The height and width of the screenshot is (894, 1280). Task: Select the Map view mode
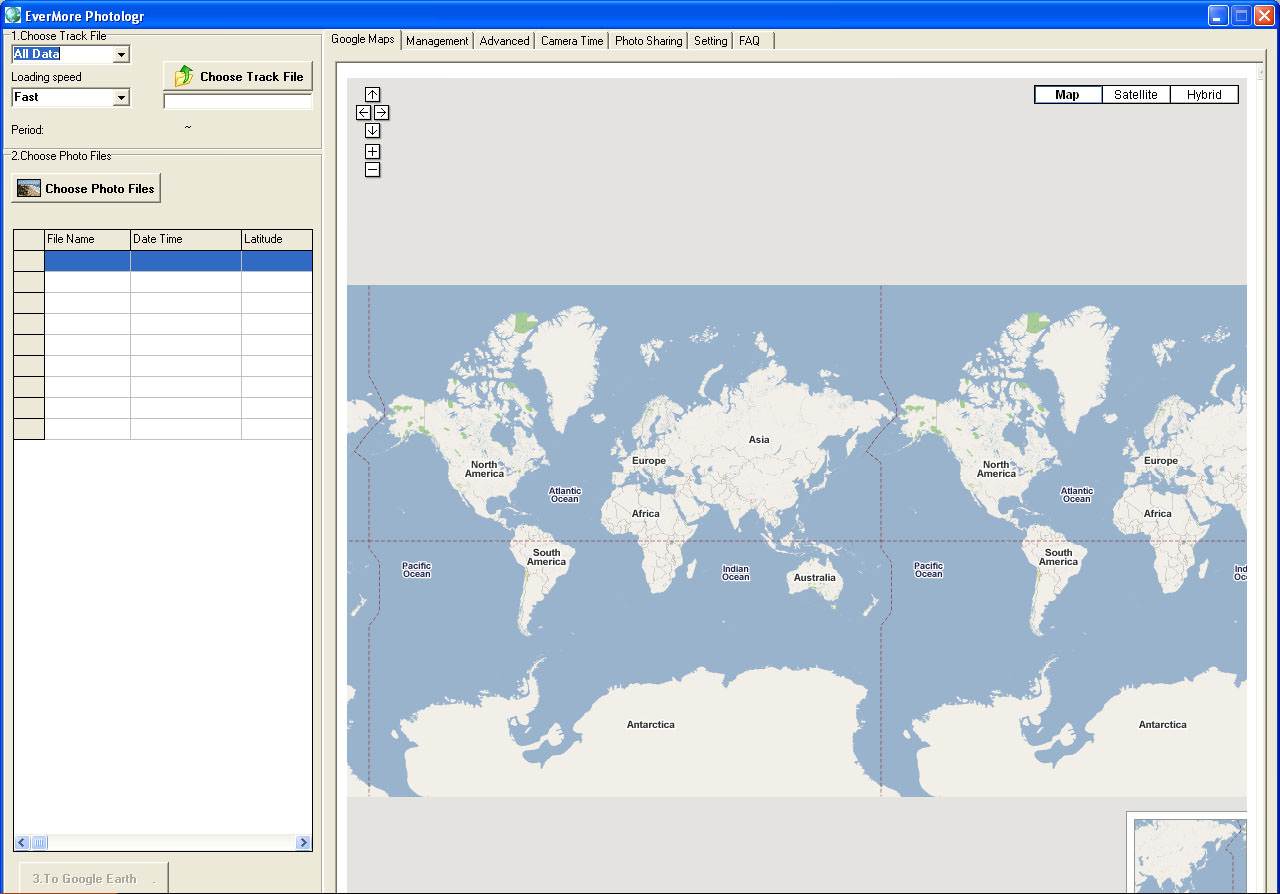pyautogui.click(x=1067, y=95)
